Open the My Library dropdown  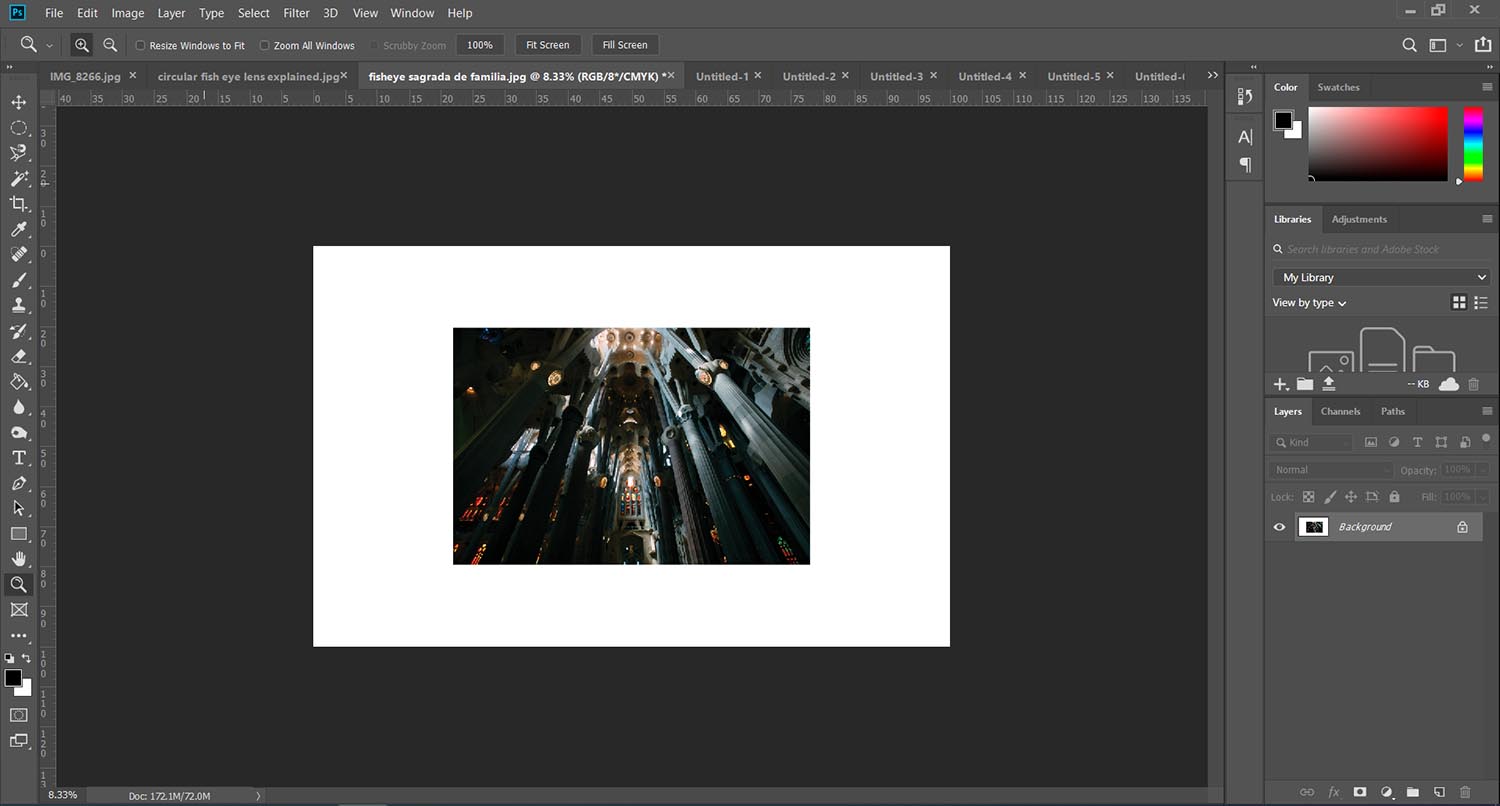pyautogui.click(x=1381, y=277)
